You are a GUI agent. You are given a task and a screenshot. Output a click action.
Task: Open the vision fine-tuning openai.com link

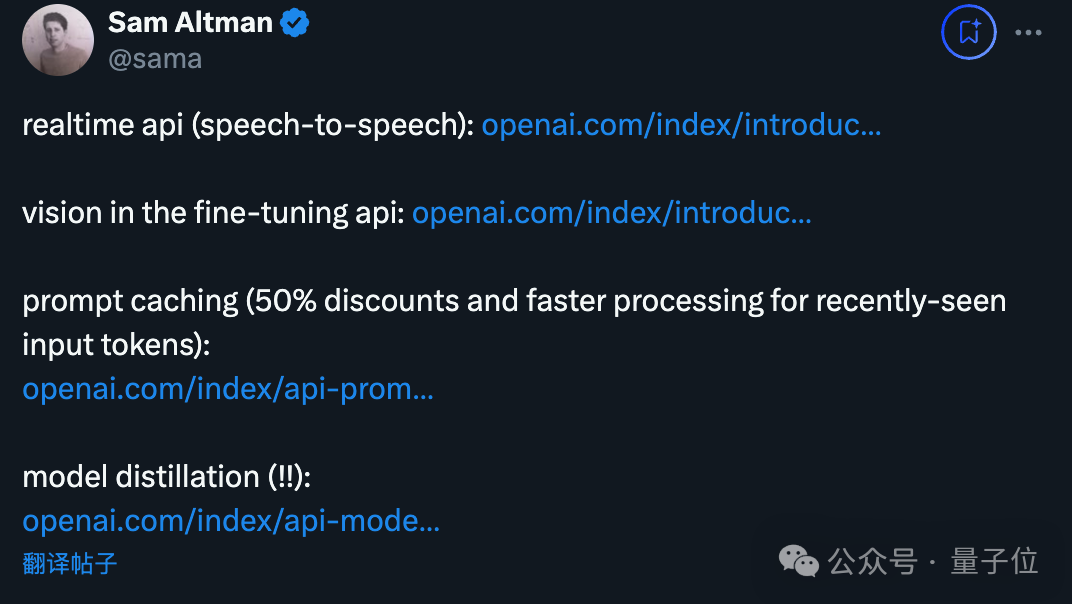click(x=612, y=213)
